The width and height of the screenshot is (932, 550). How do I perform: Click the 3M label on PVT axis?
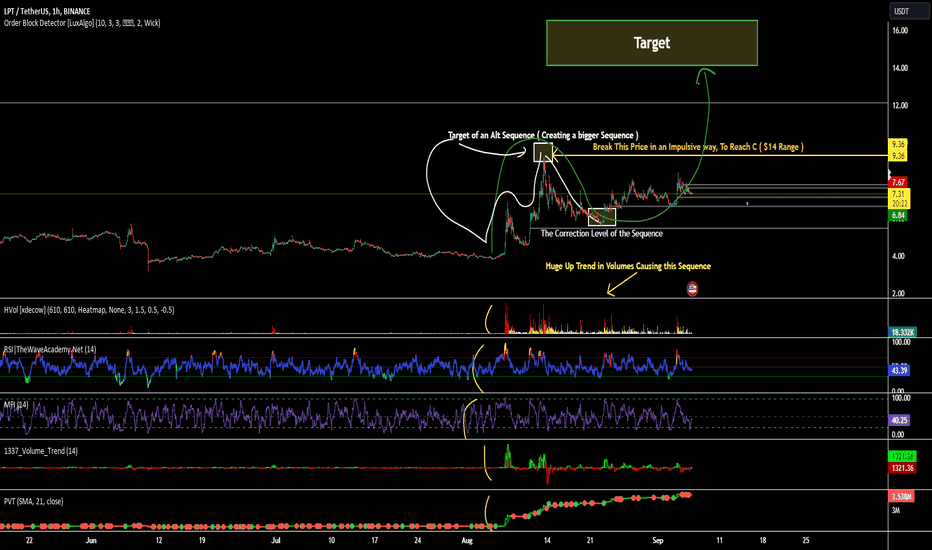tap(896, 510)
